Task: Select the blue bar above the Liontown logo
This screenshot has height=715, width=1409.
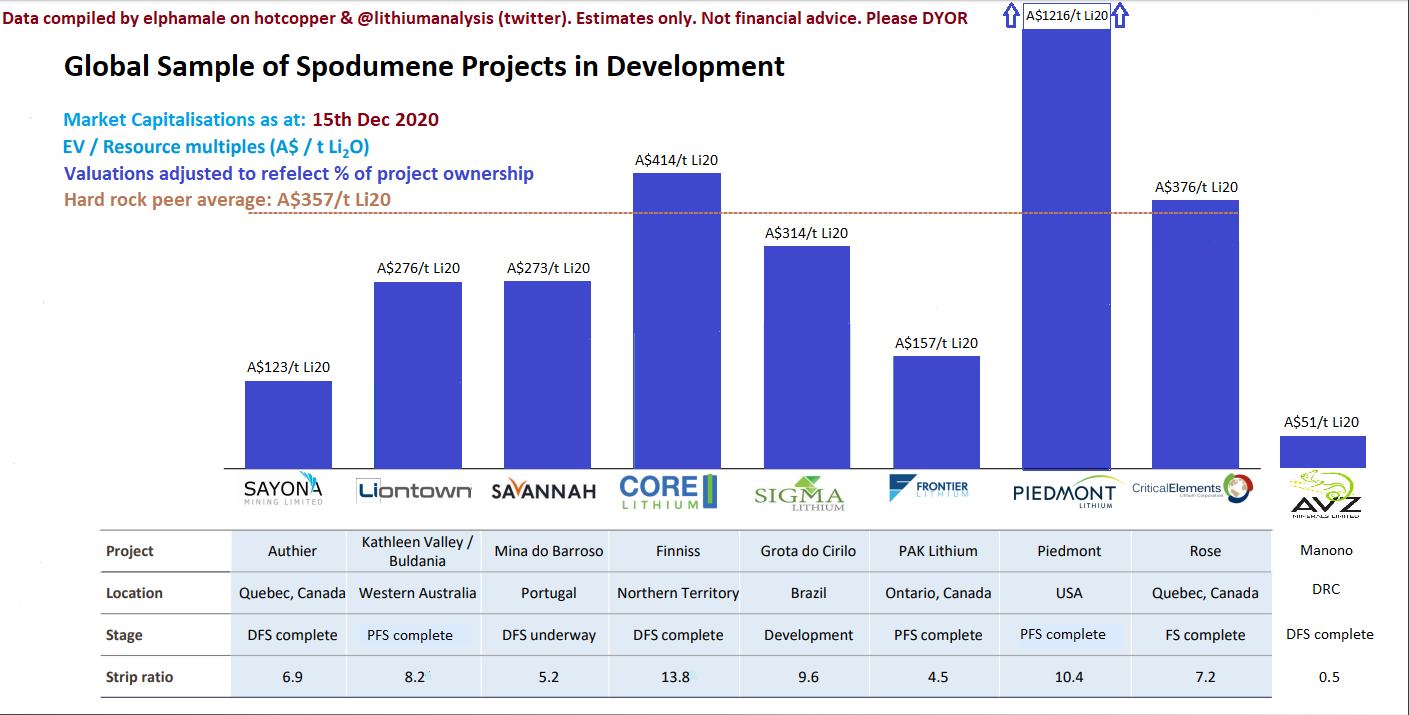Action: pos(418,375)
